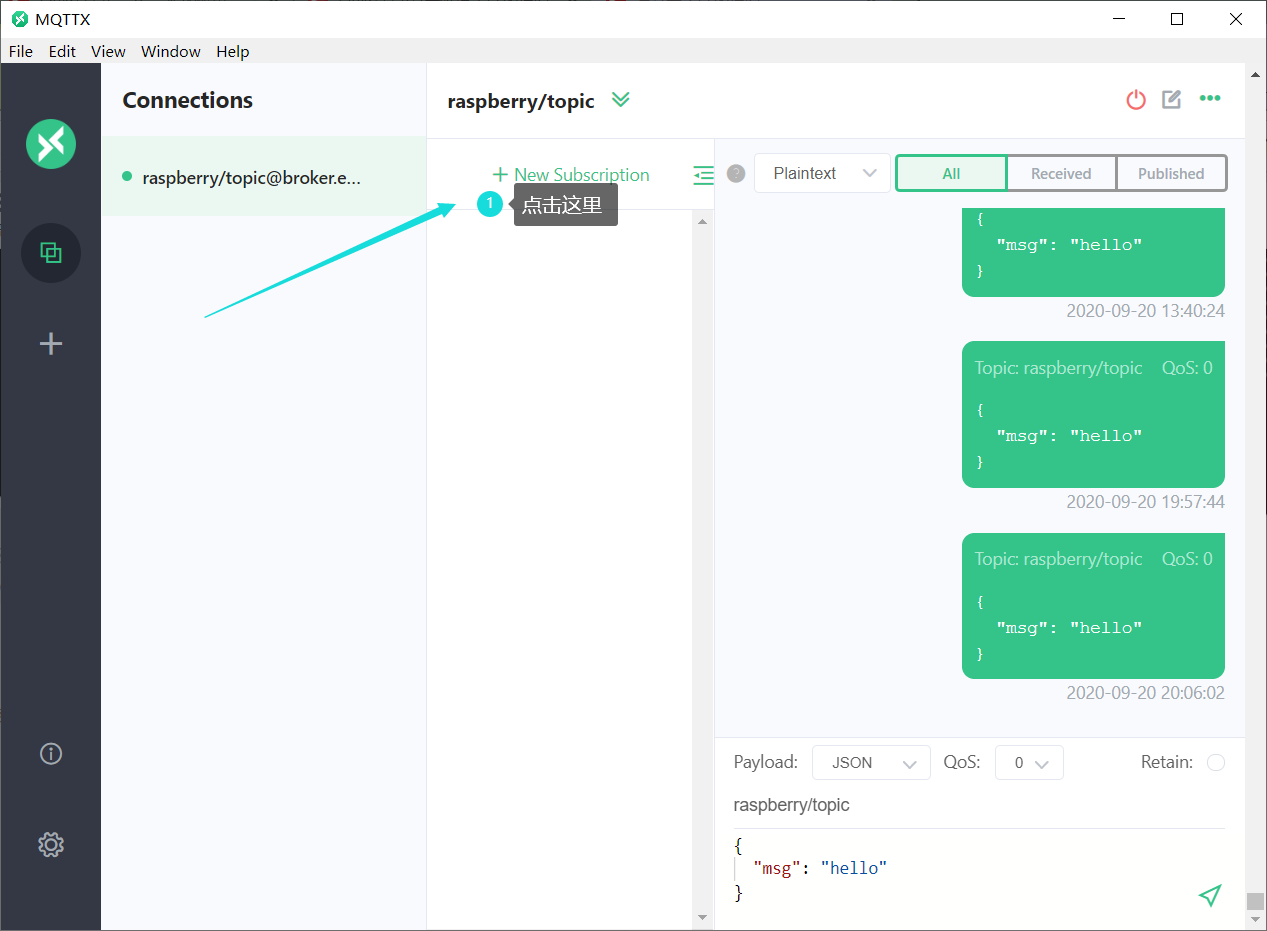Open the About info icon
The image size is (1267, 931).
coord(51,753)
